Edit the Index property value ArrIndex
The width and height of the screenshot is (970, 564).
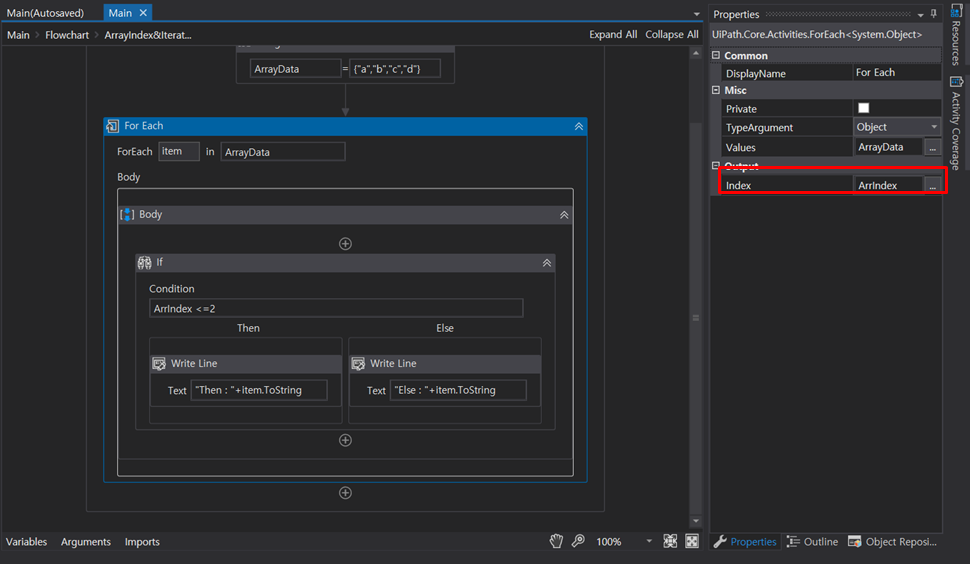click(888, 185)
